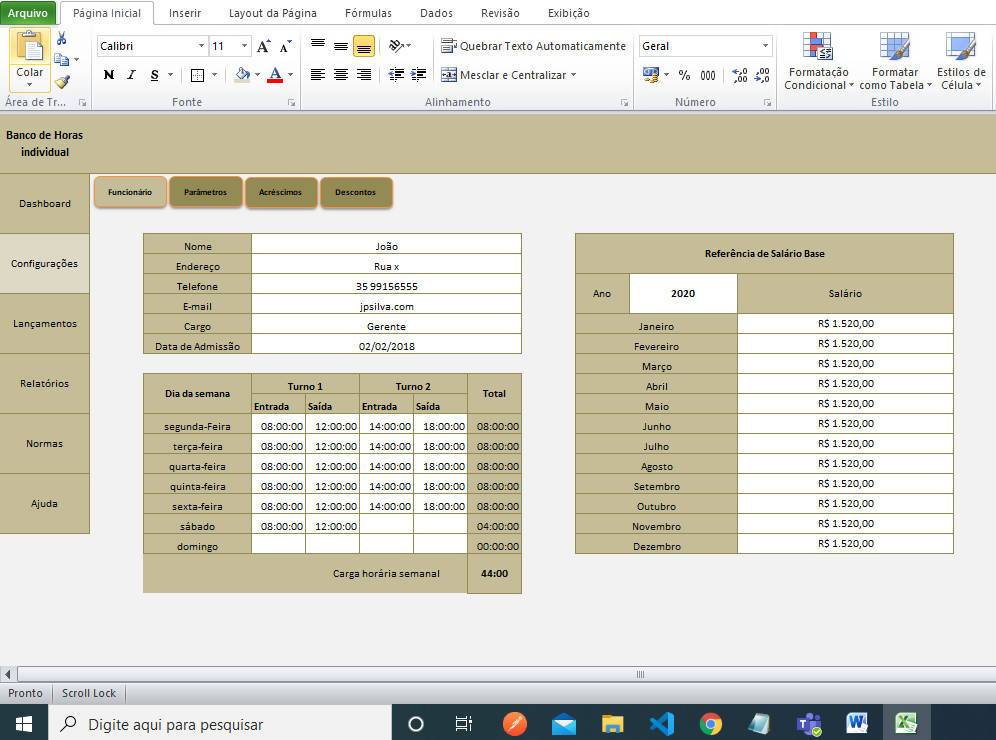Switch to Layout da Página tab
This screenshot has width=996, height=740.
[273, 13]
